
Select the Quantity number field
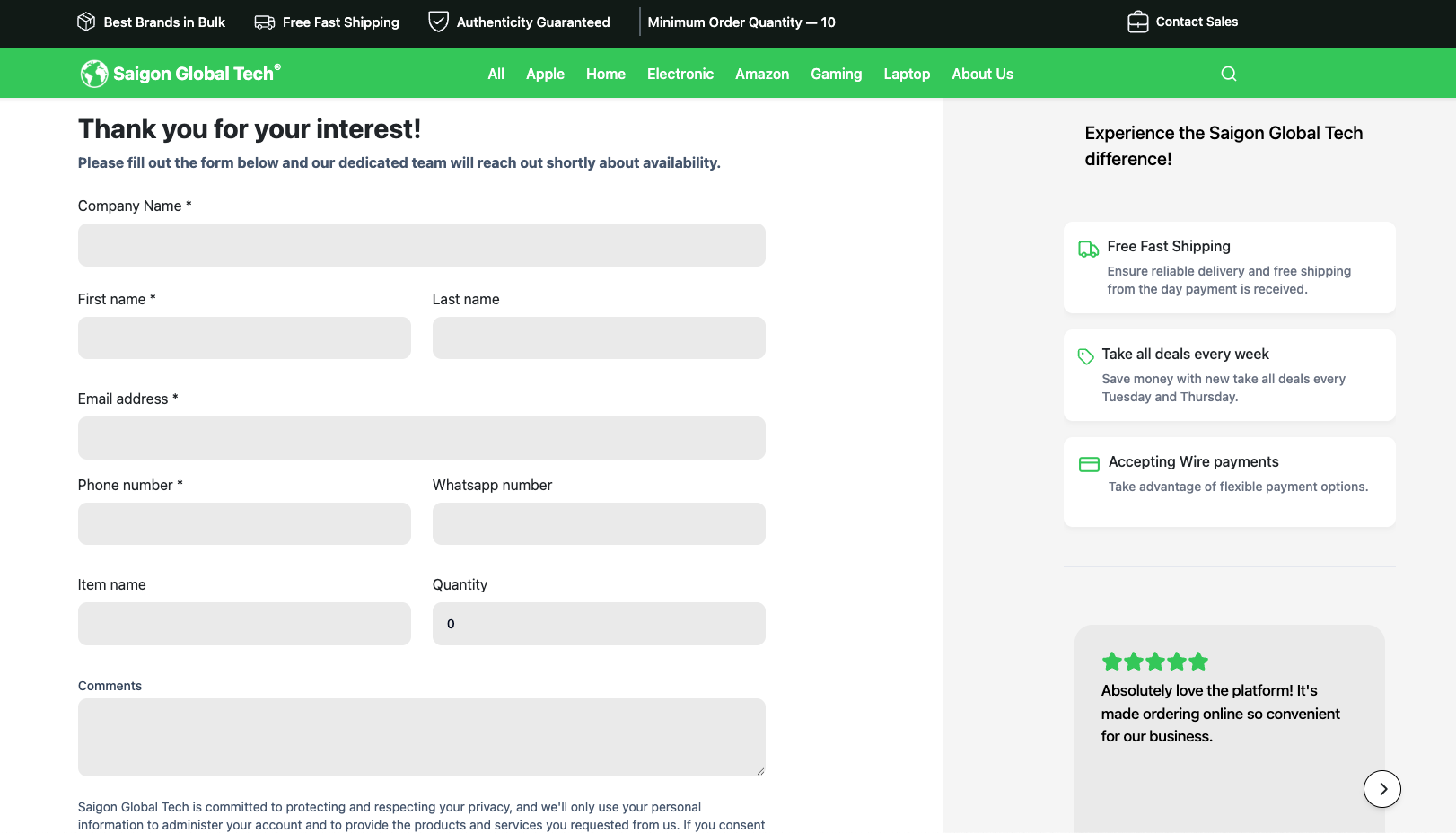(599, 624)
